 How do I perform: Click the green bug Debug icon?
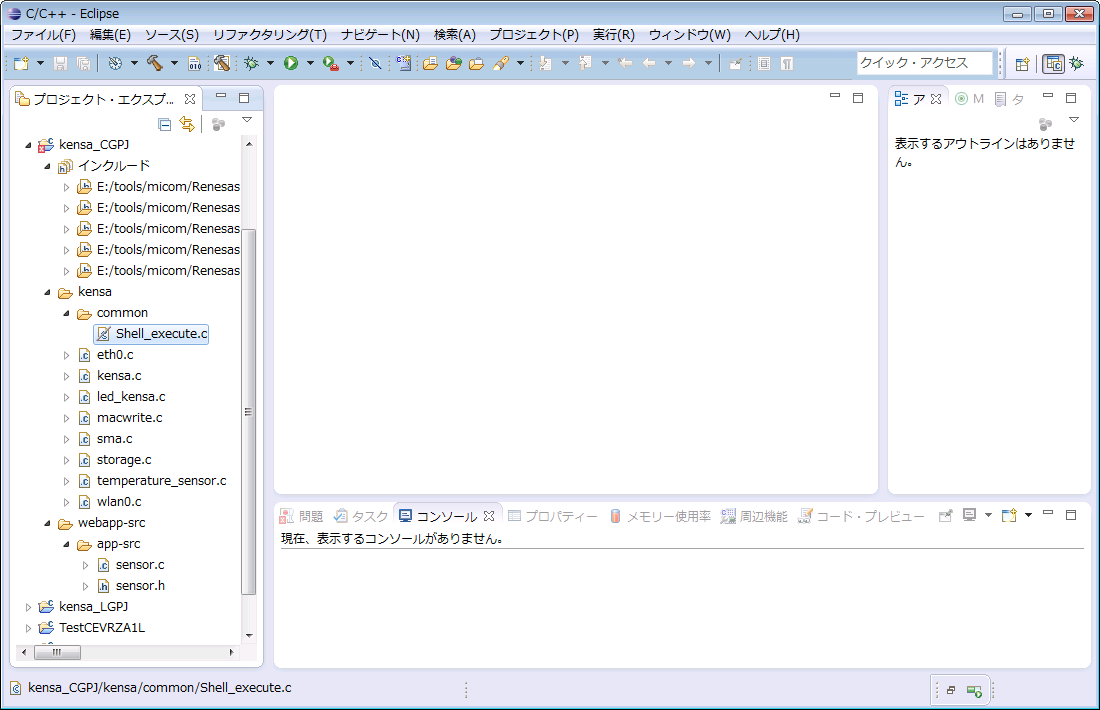click(250, 63)
